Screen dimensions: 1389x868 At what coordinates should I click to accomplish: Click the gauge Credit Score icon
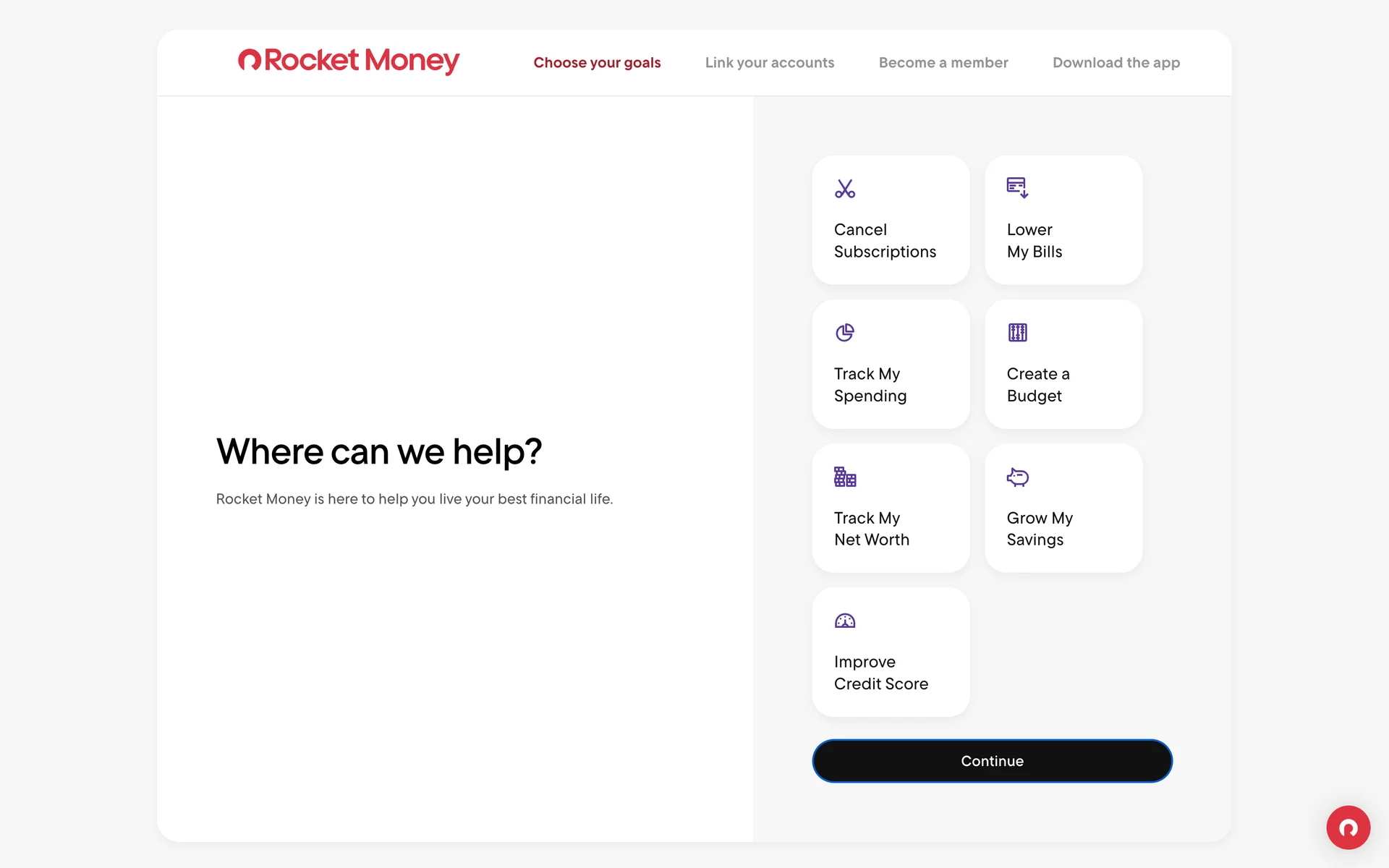pyautogui.click(x=844, y=621)
